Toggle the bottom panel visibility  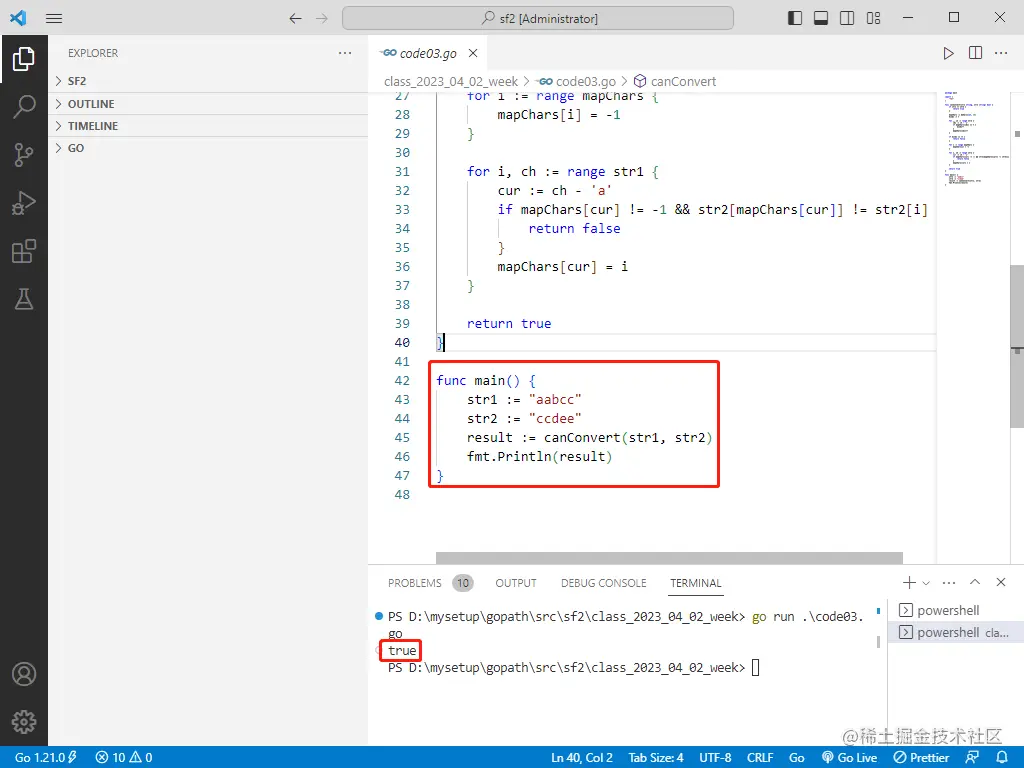point(821,18)
